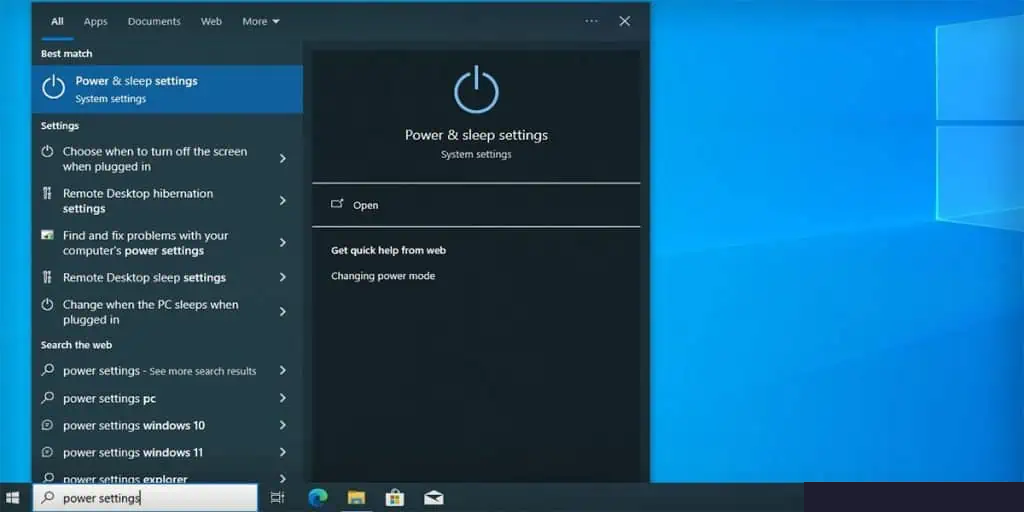This screenshot has height=512, width=1024.
Task: Expand arrow for Remote Desktop hibernation settings
Action: click(x=283, y=201)
